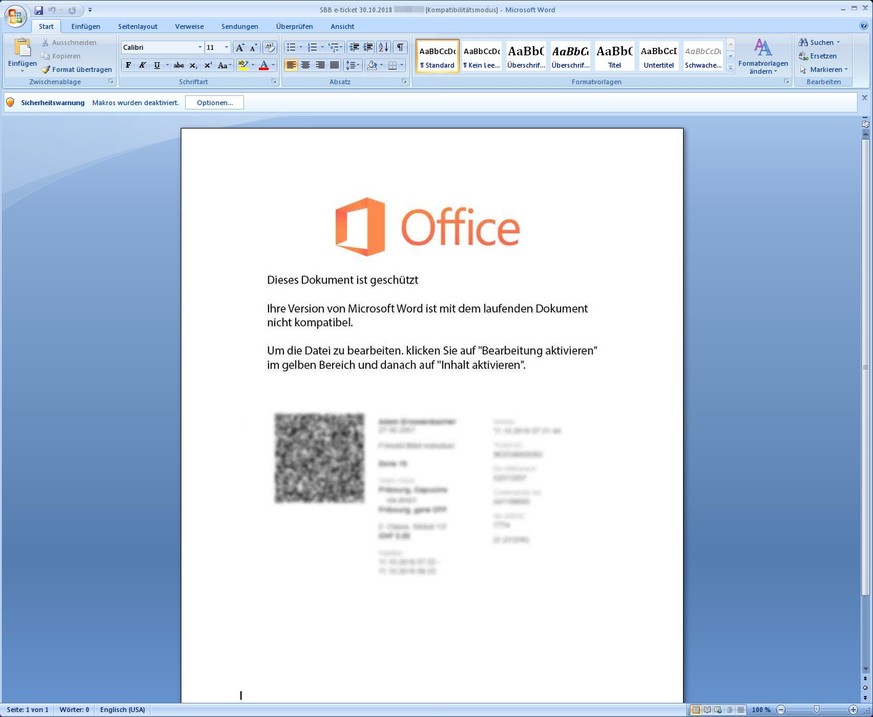Open the font size dropdown
The height and width of the screenshot is (717, 873).
point(226,47)
